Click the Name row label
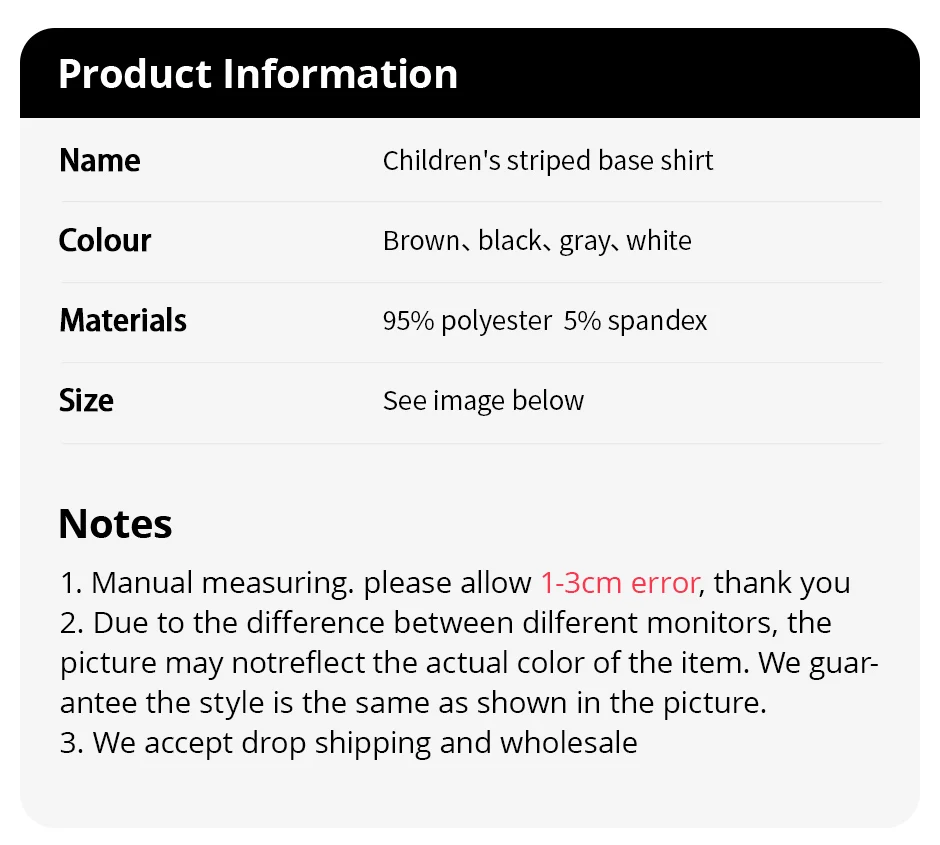940x845 pixels. tap(100, 161)
